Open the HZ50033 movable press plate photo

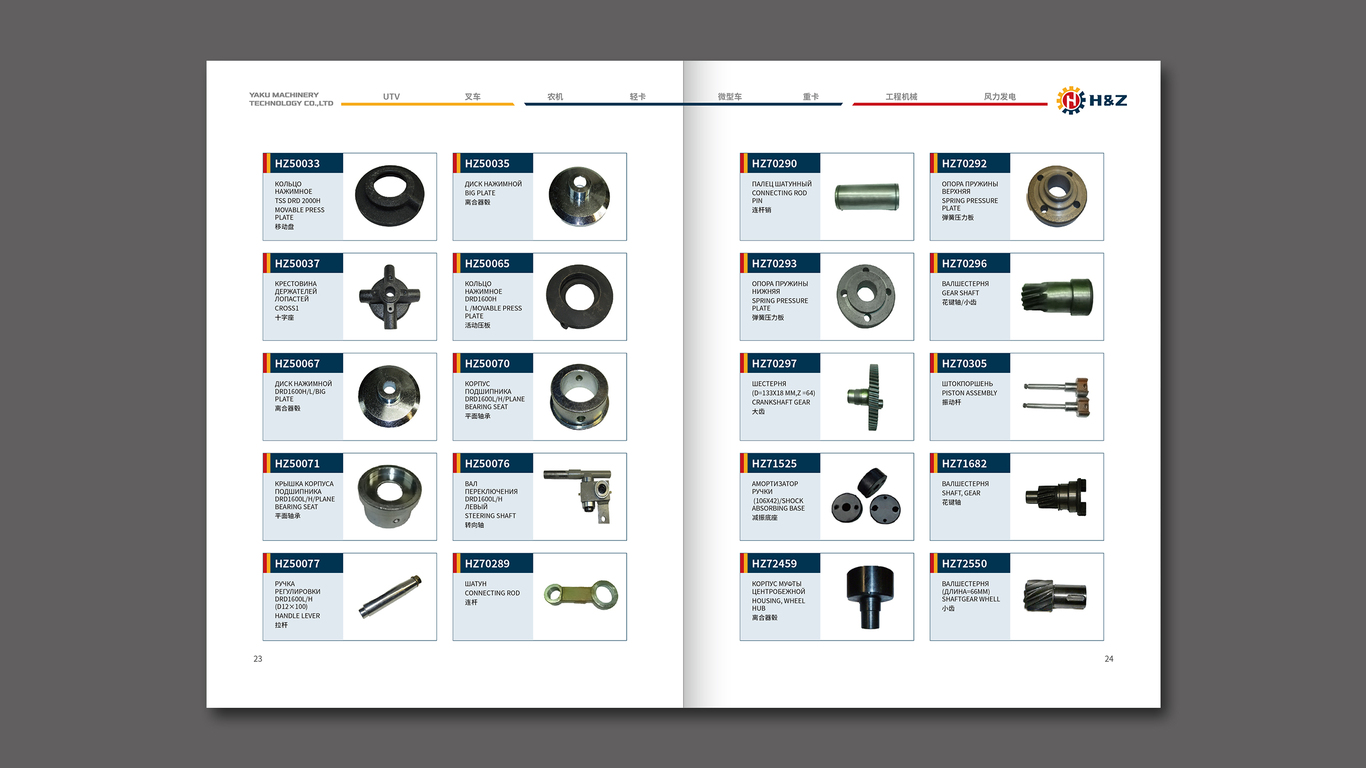pyautogui.click(x=390, y=196)
